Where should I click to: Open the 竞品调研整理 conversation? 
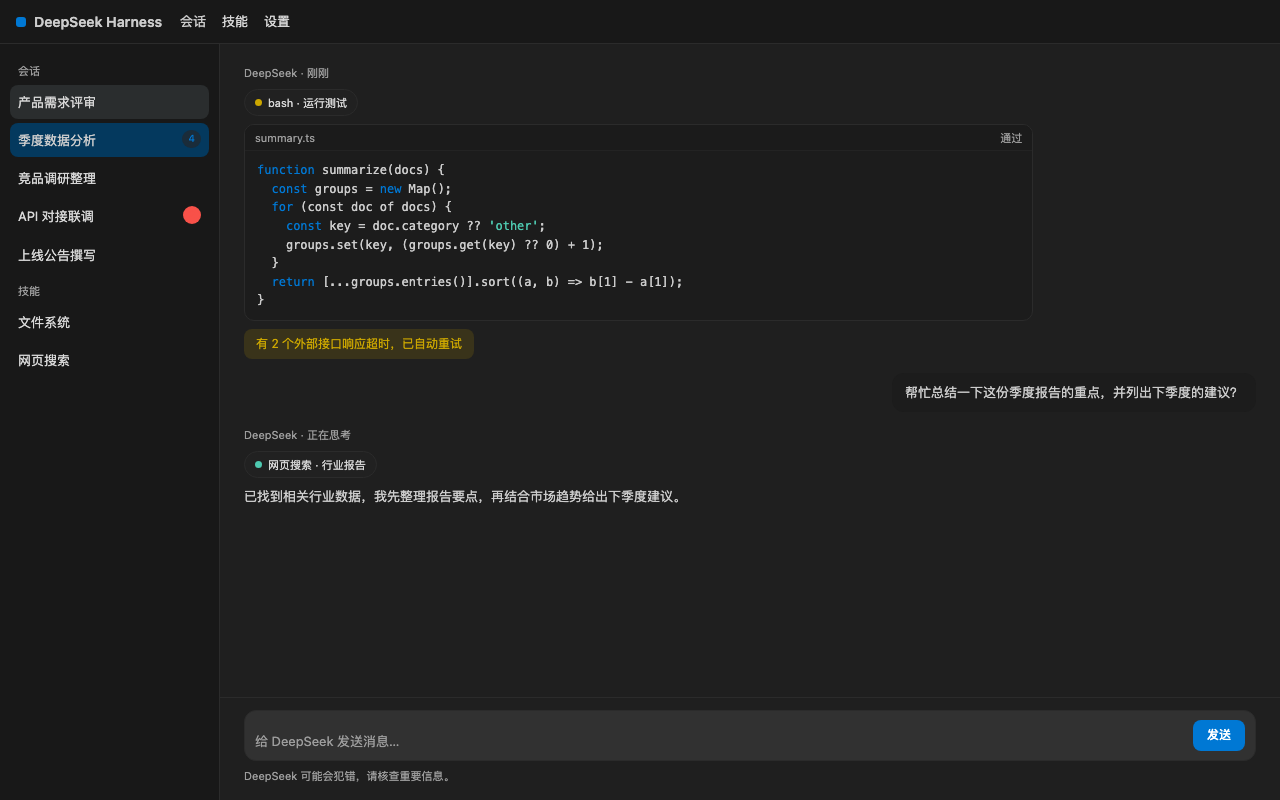(109, 178)
